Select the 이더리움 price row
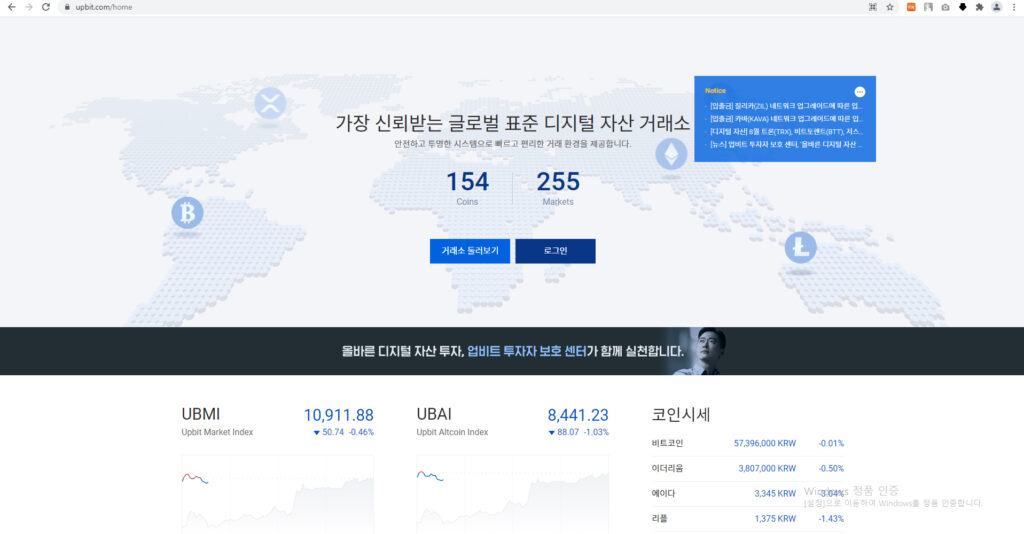The height and width of the screenshot is (534, 1024). [748, 469]
